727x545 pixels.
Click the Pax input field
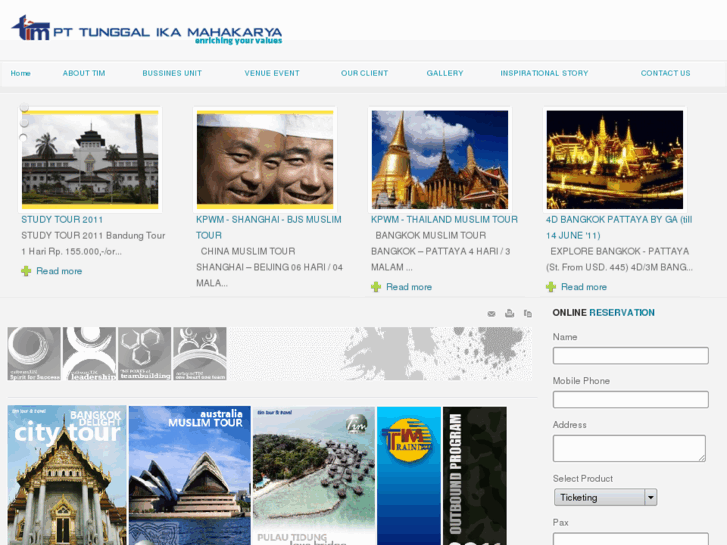(x=631, y=539)
